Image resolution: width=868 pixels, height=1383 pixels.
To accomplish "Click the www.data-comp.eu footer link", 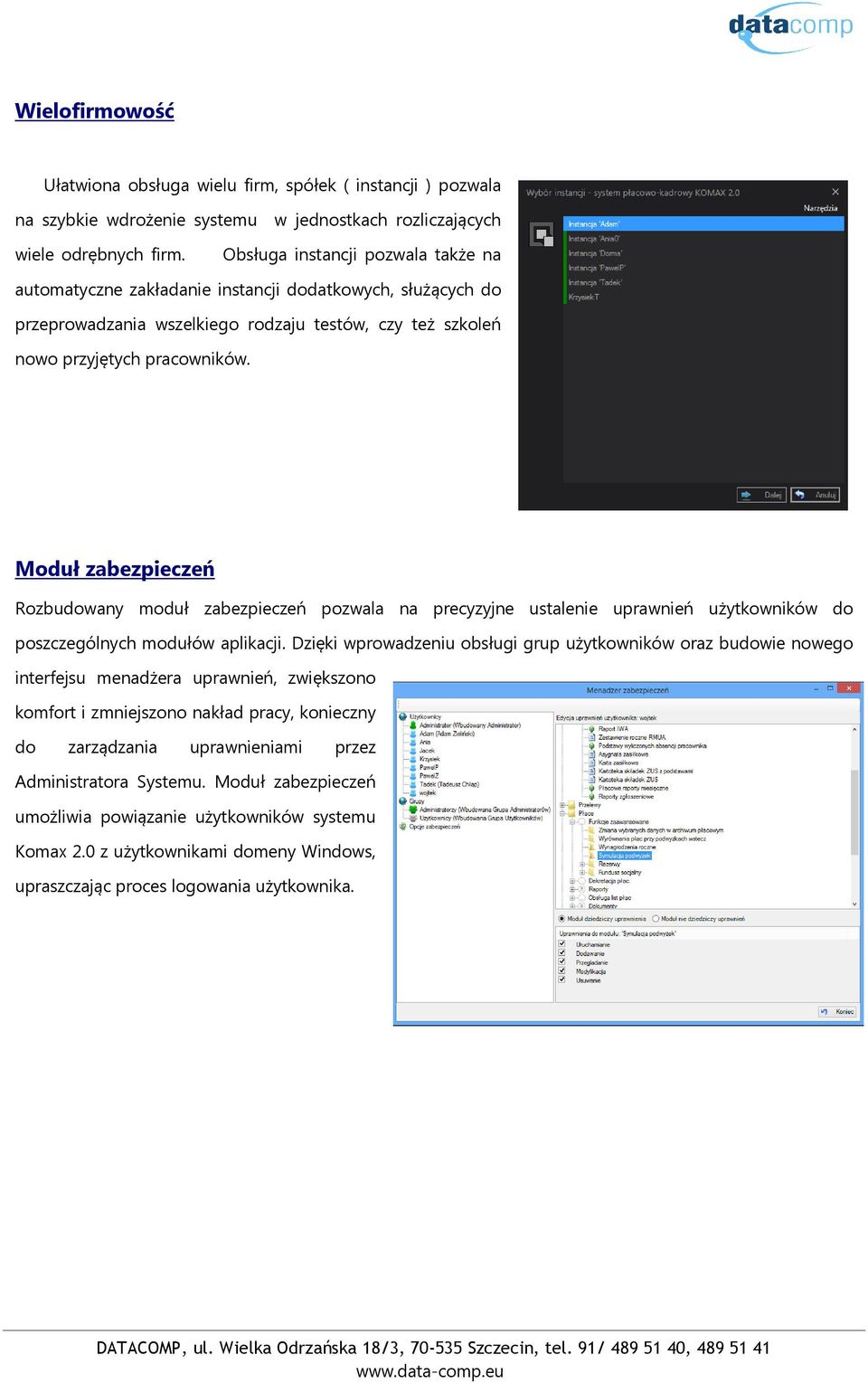I will [429, 1371].
